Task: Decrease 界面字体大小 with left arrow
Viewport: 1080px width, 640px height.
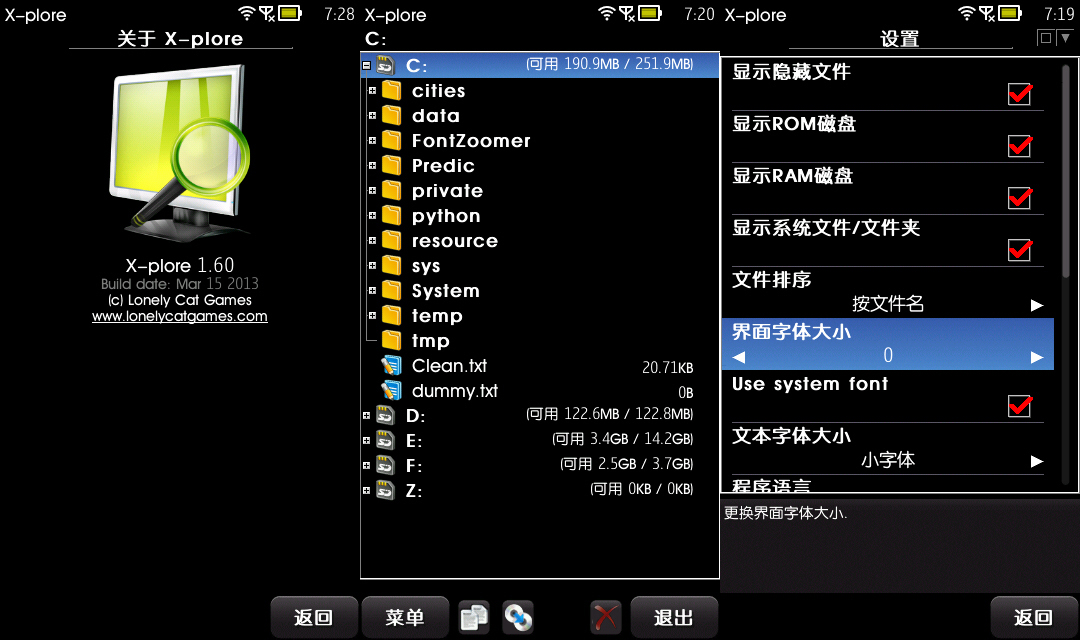Action: point(738,357)
